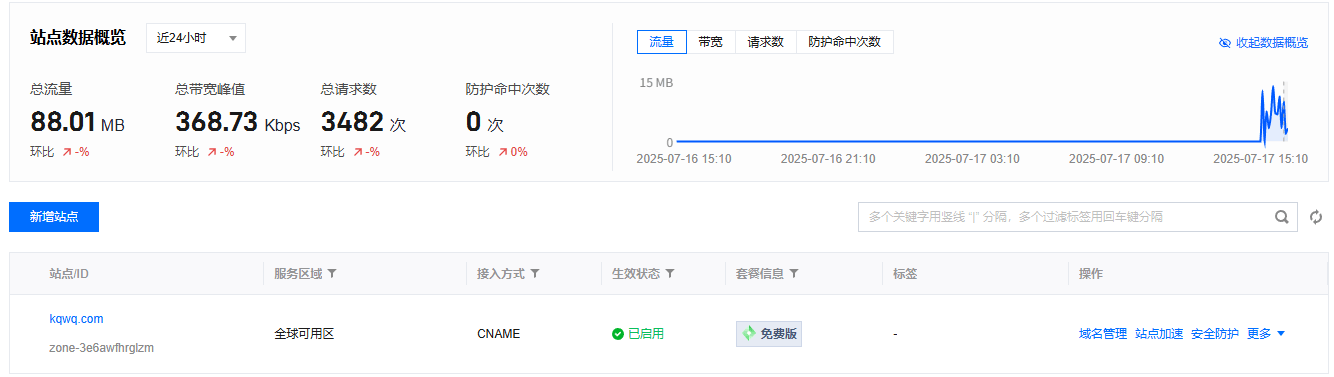Click the 全球可用区 cell

click(x=304, y=334)
